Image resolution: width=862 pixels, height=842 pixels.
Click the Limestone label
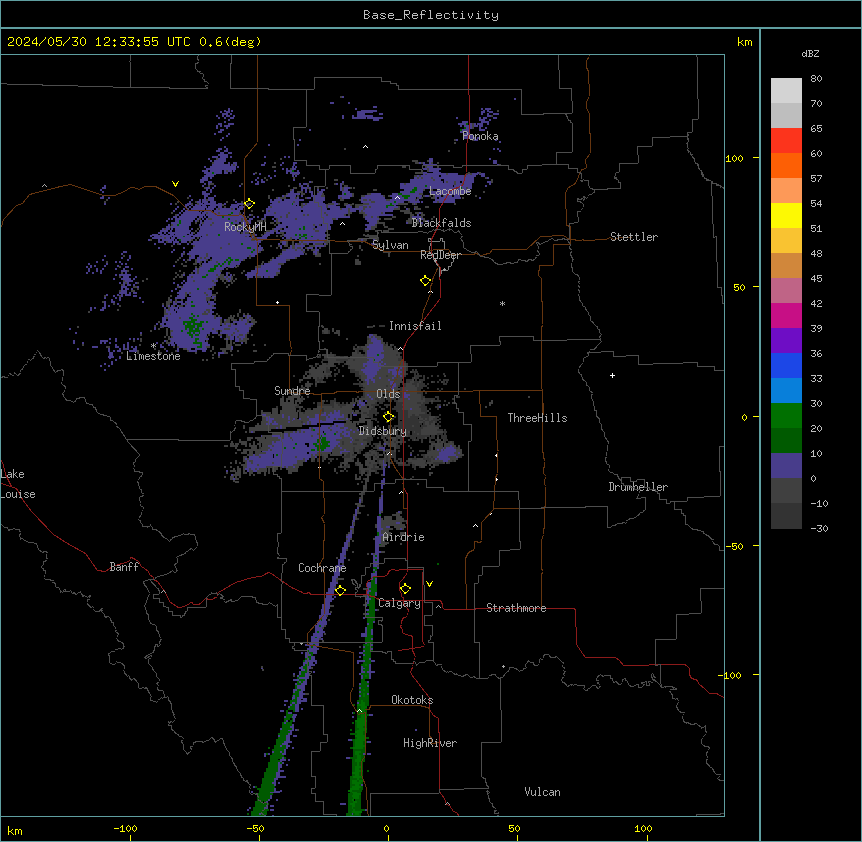[x=153, y=356]
